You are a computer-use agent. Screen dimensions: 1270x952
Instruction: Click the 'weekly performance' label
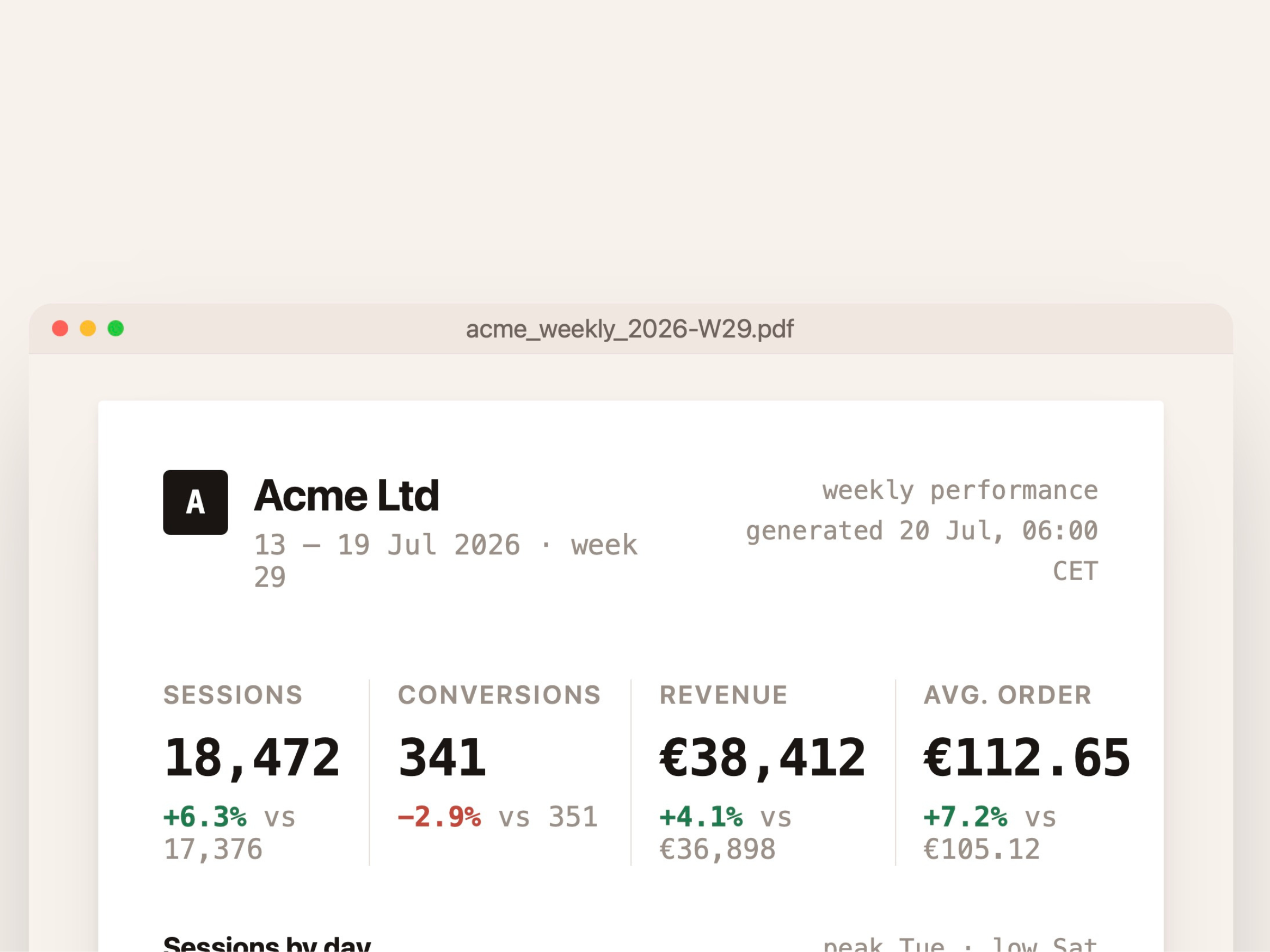point(960,491)
